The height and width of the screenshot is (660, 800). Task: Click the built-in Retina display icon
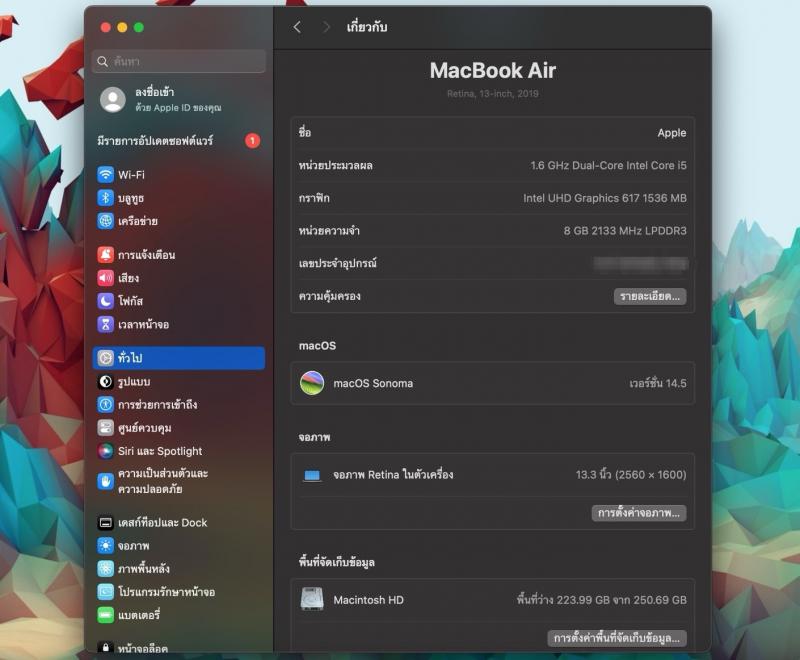click(x=312, y=476)
